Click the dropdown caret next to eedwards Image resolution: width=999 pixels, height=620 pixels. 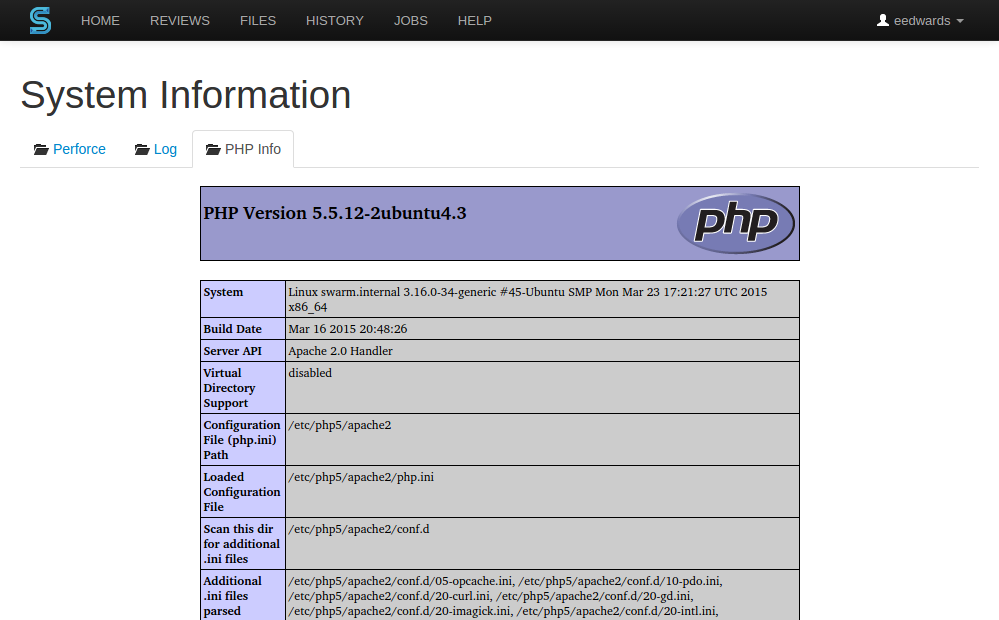(x=960, y=21)
